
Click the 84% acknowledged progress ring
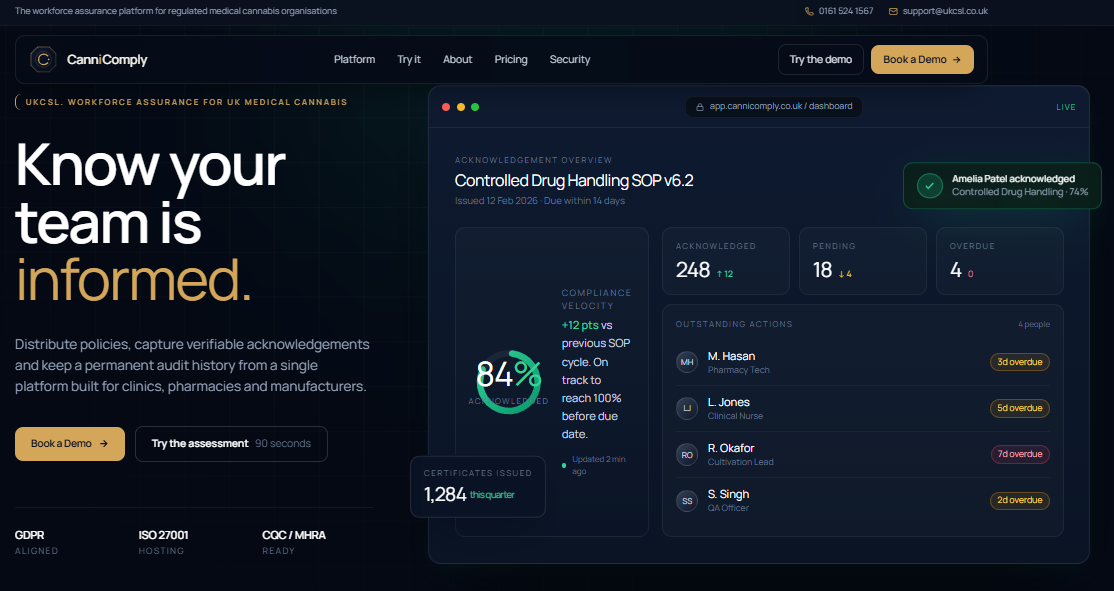tap(509, 382)
